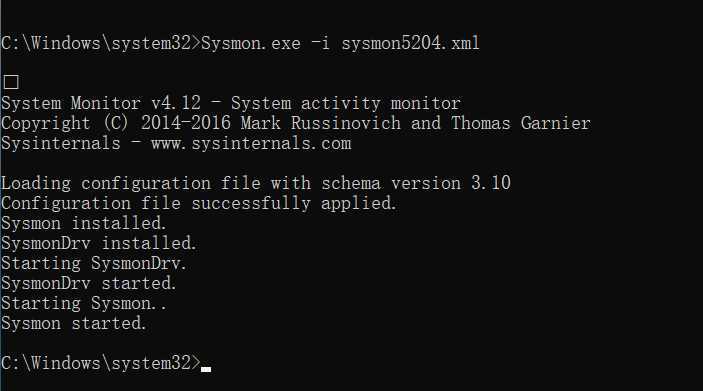Screen dimensions: 703x391
Task: Click the -i install switch in command
Action: click(x=321, y=43)
